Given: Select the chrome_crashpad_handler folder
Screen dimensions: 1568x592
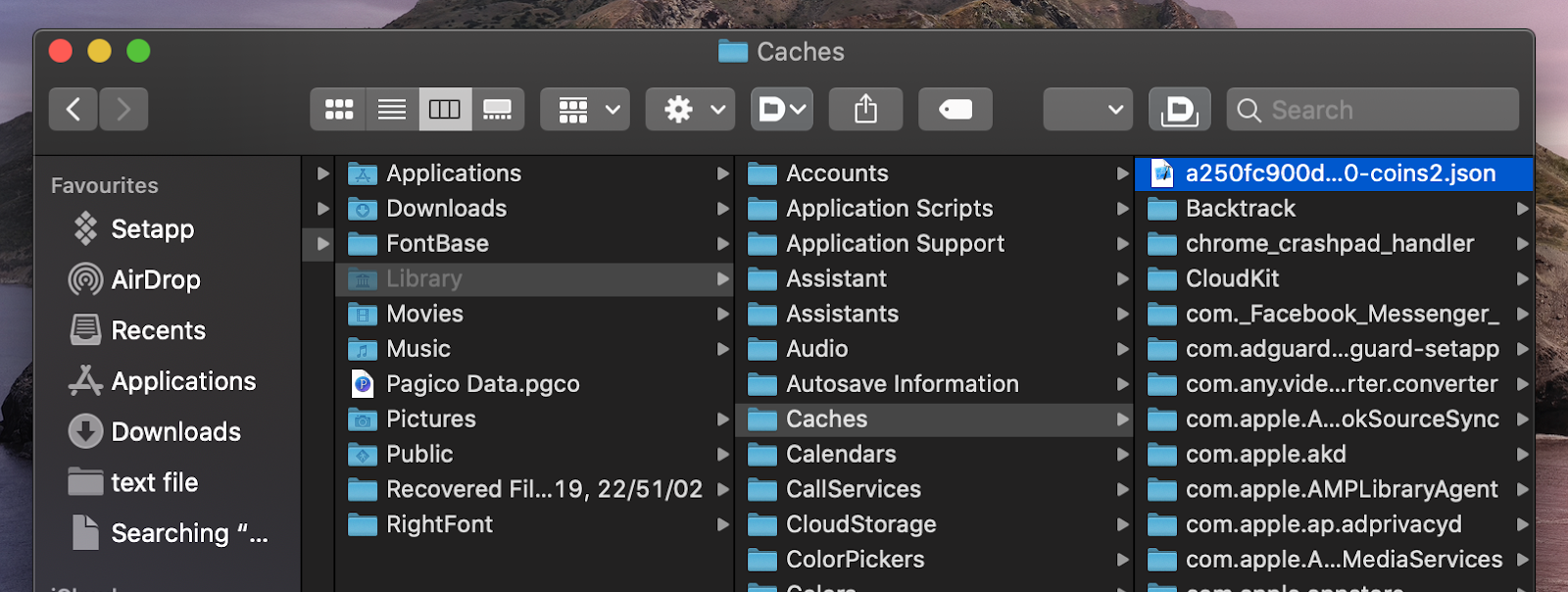Looking at the screenshot, I should coord(1335,244).
